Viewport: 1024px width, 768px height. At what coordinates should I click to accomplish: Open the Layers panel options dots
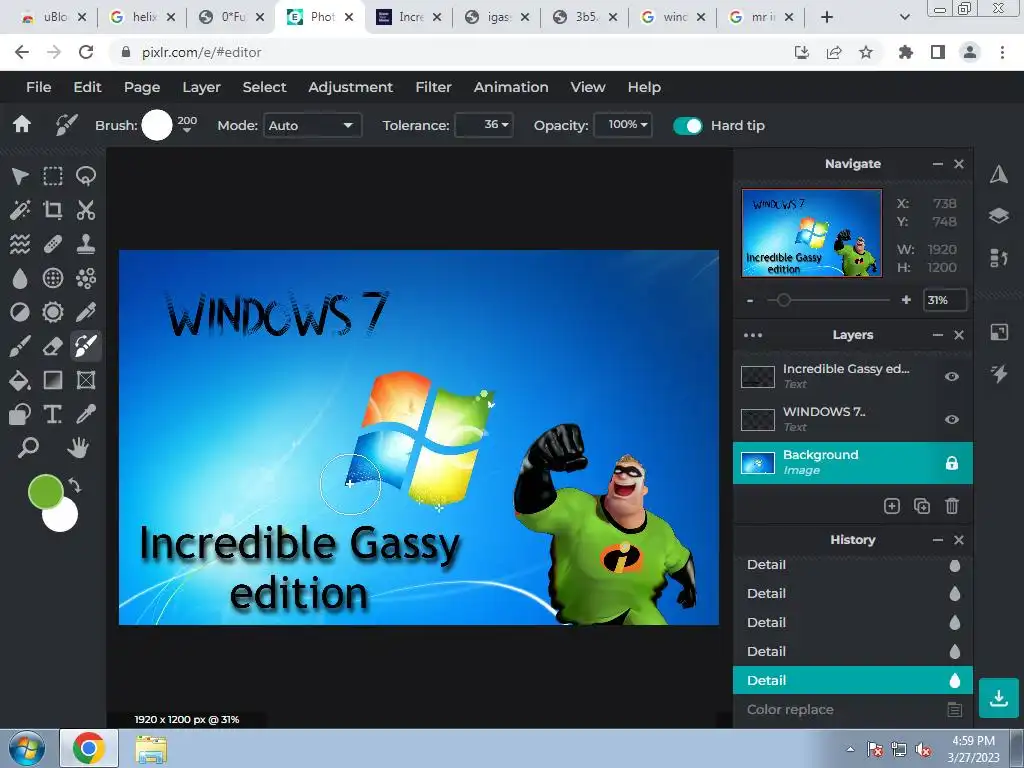(x=753, y=335)
